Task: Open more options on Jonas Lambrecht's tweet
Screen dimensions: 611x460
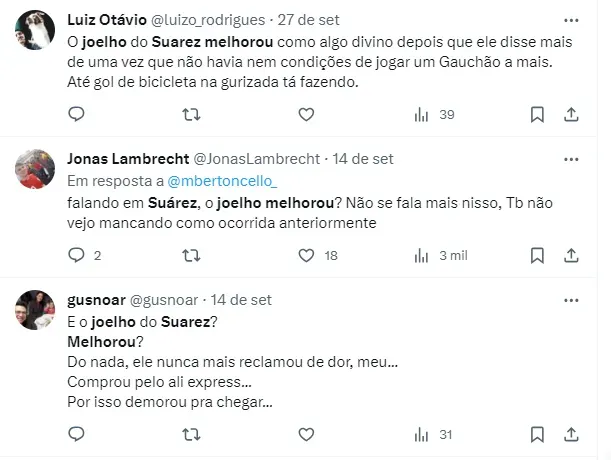Action: coord(570,158)
